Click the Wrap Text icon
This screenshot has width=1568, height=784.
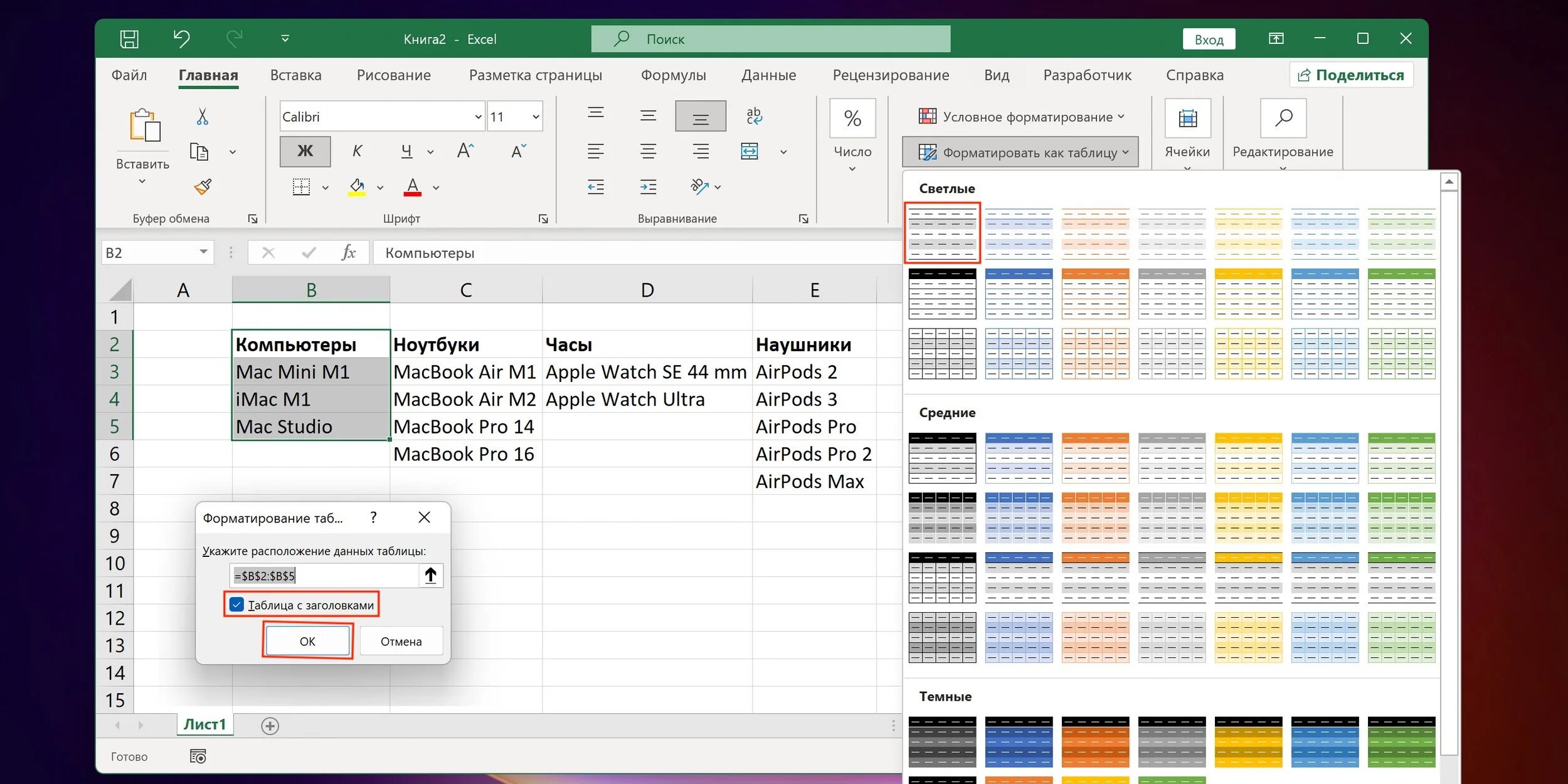tap(754, 115)
